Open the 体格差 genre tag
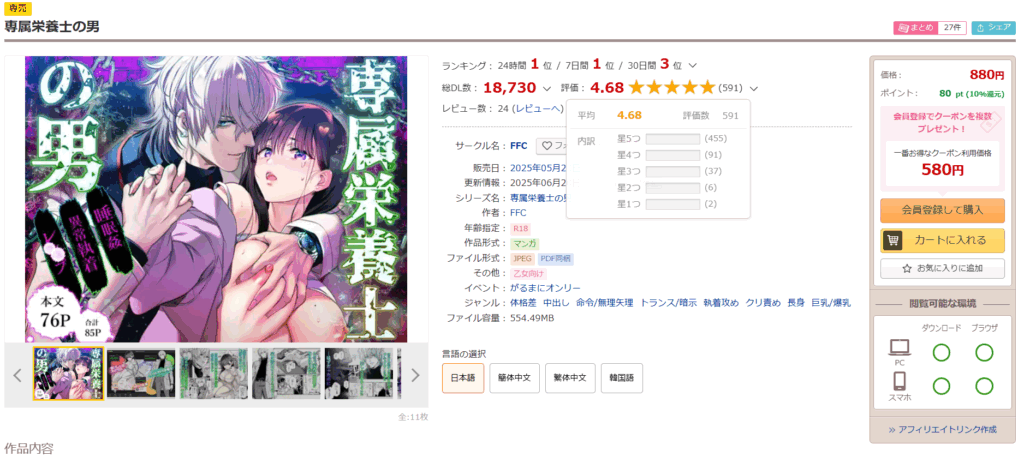The image size is (1024, 457). pyautogui.click(x=524, y=303)
